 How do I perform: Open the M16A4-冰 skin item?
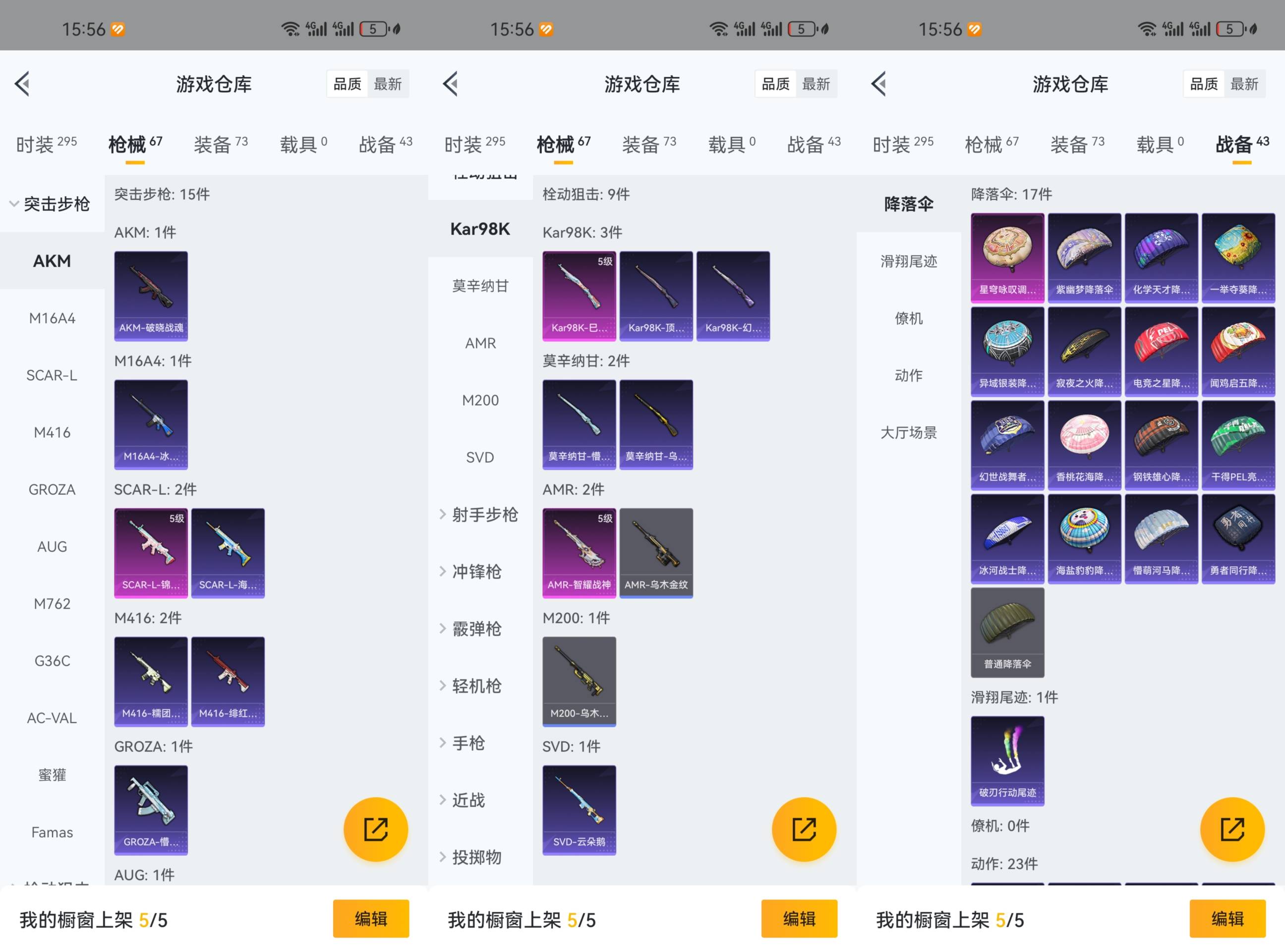151,425
